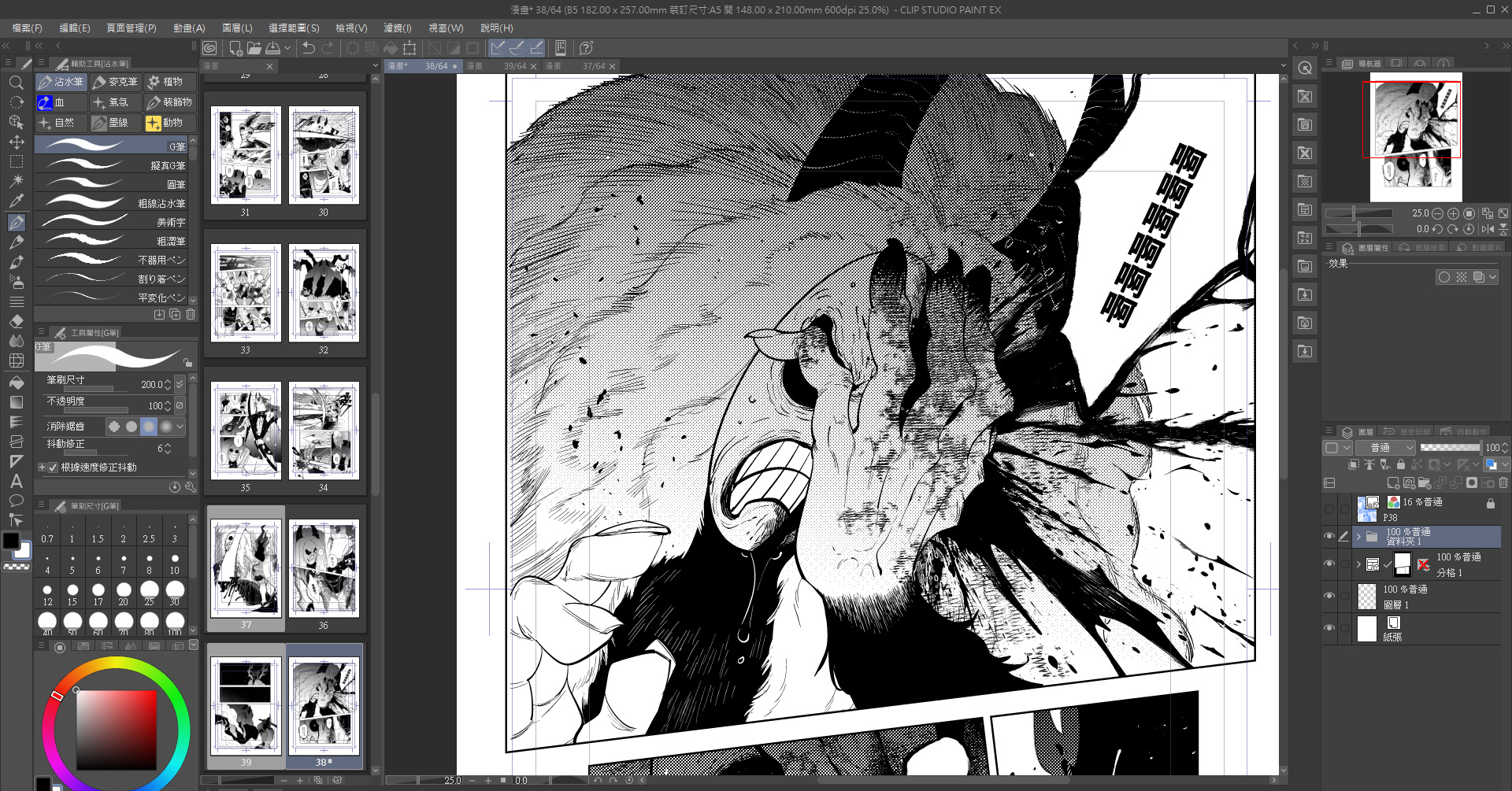Adjust the layer opacity slider
Viewport: 1512px width, 791px height.
coord(1450,447)
